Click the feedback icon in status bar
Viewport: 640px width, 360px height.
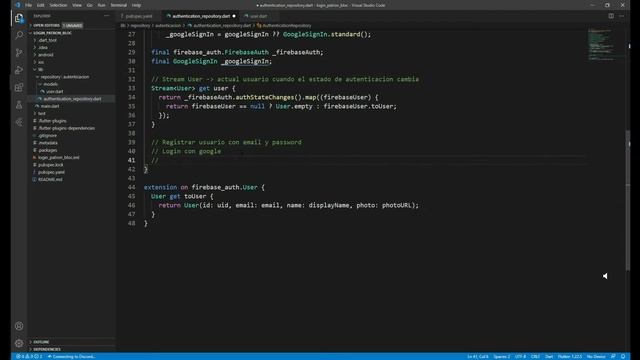613,356
